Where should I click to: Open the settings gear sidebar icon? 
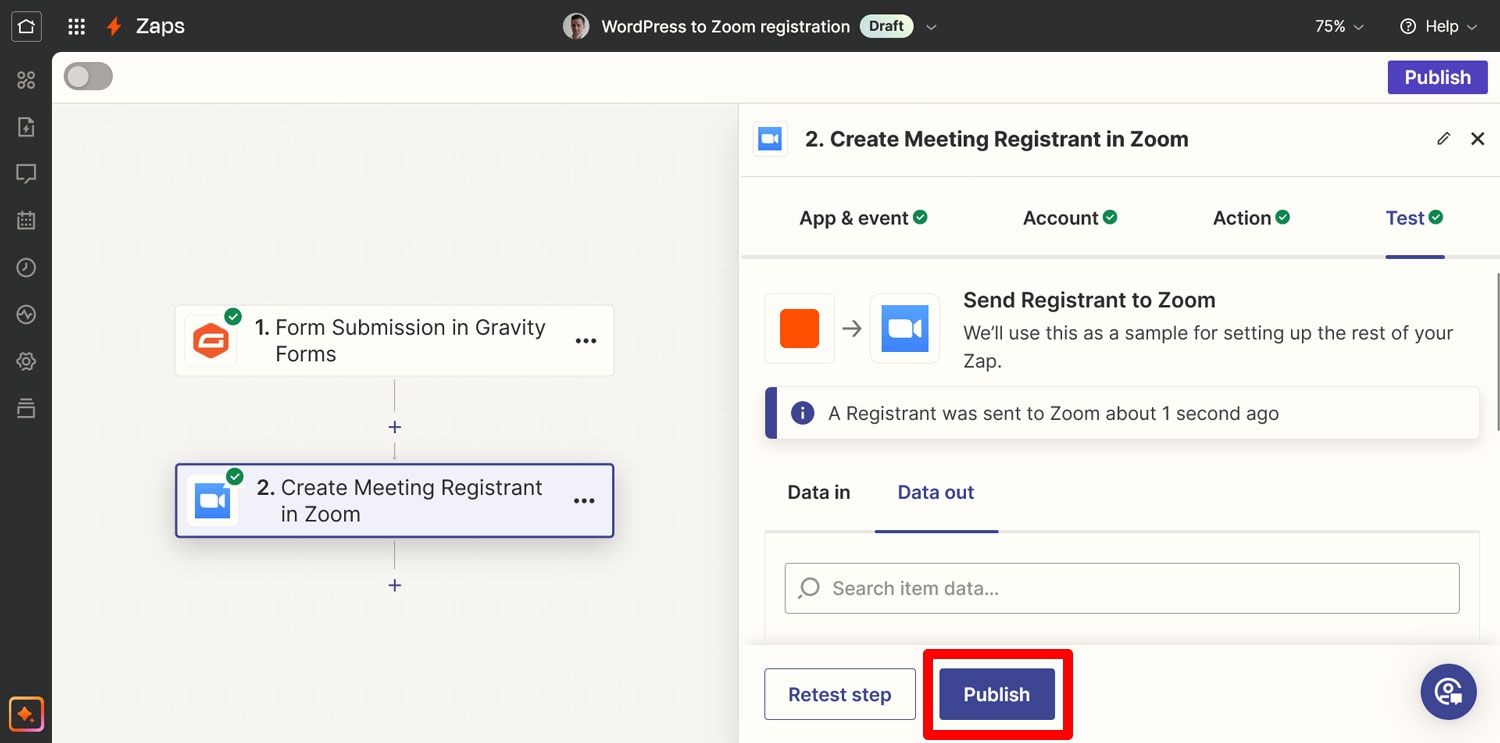coord(26,362)
